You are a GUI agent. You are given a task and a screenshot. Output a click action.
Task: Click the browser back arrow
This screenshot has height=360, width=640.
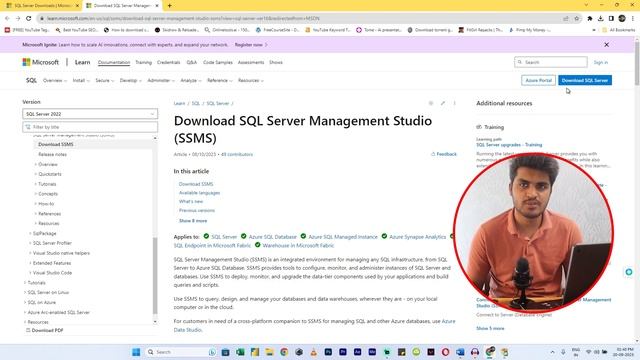[x=7, y=18]
